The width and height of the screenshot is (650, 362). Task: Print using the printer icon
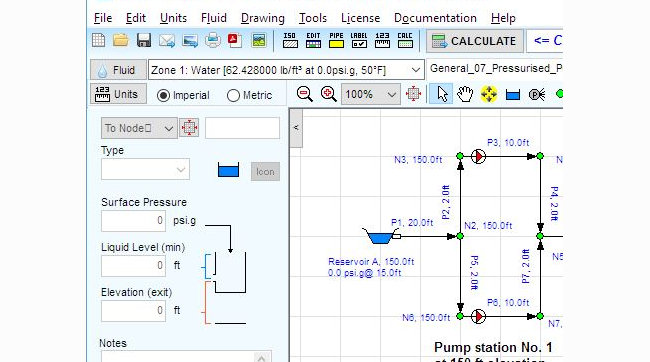pyautogui.click(x=213, y=41)
